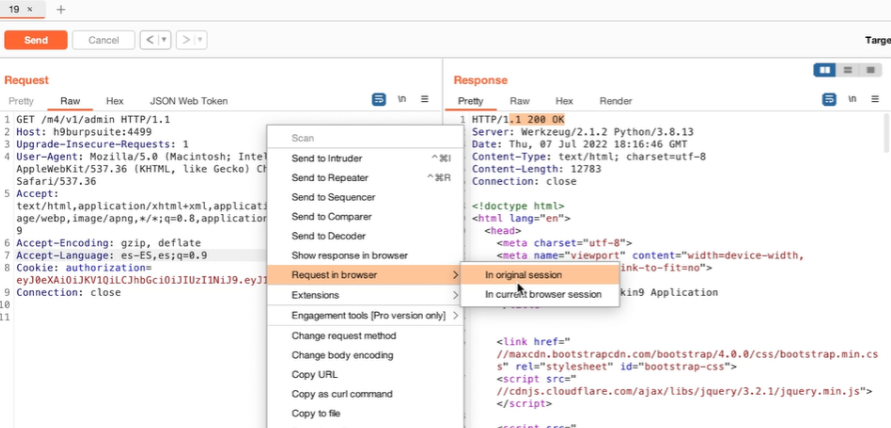Select top-bottom horizontal layout icon
This screenshot has width=891, height=428.
tap(847, 70)
